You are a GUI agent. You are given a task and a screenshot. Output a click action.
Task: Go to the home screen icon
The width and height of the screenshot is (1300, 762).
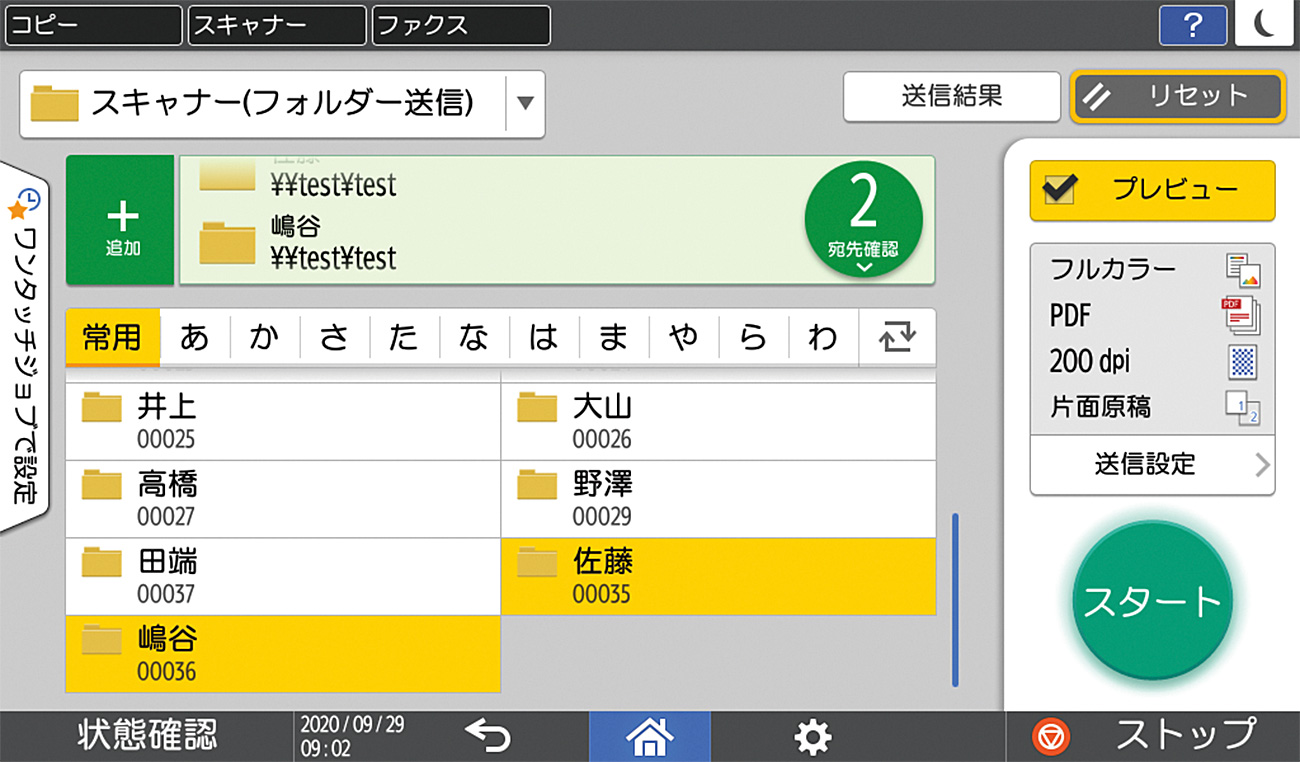(649, 737)
